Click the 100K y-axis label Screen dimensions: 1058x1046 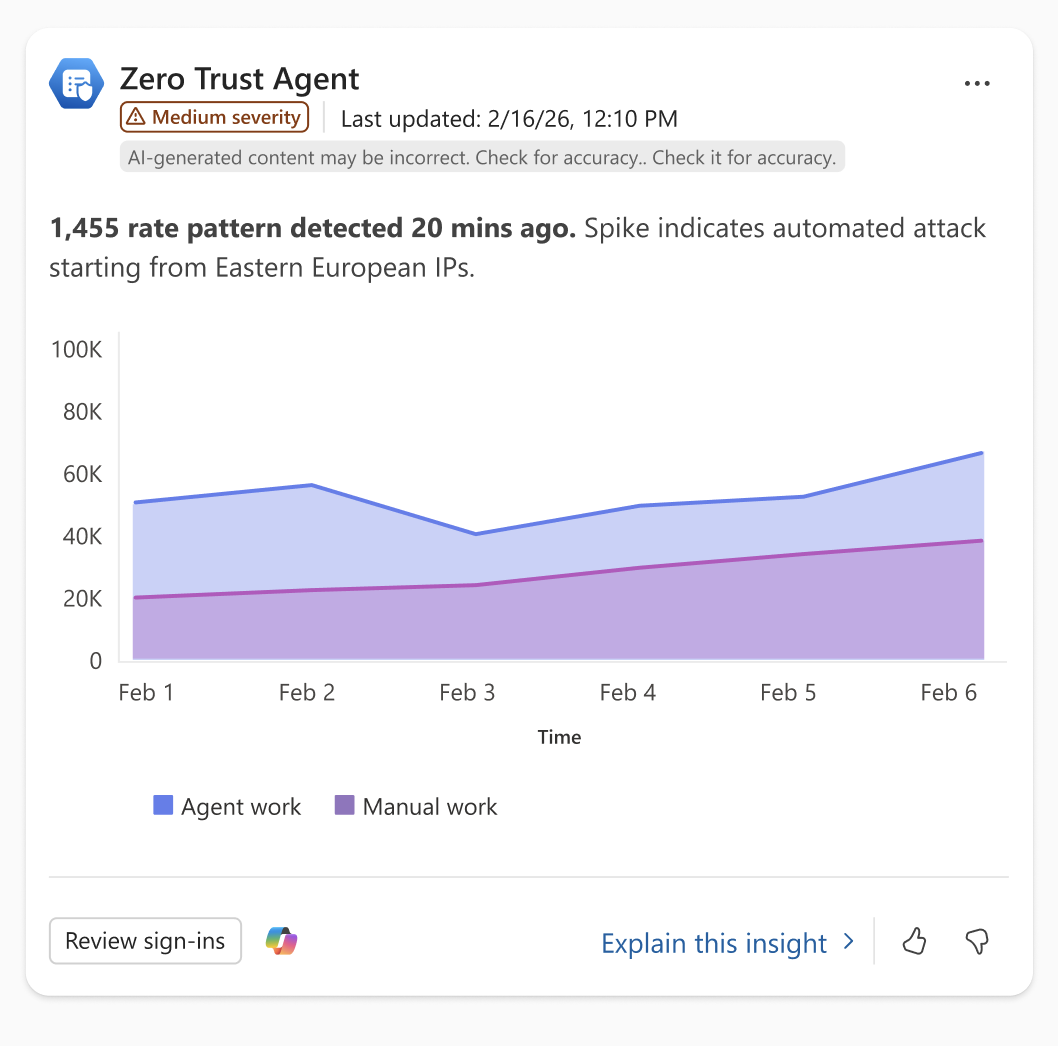tap(76, 350)
